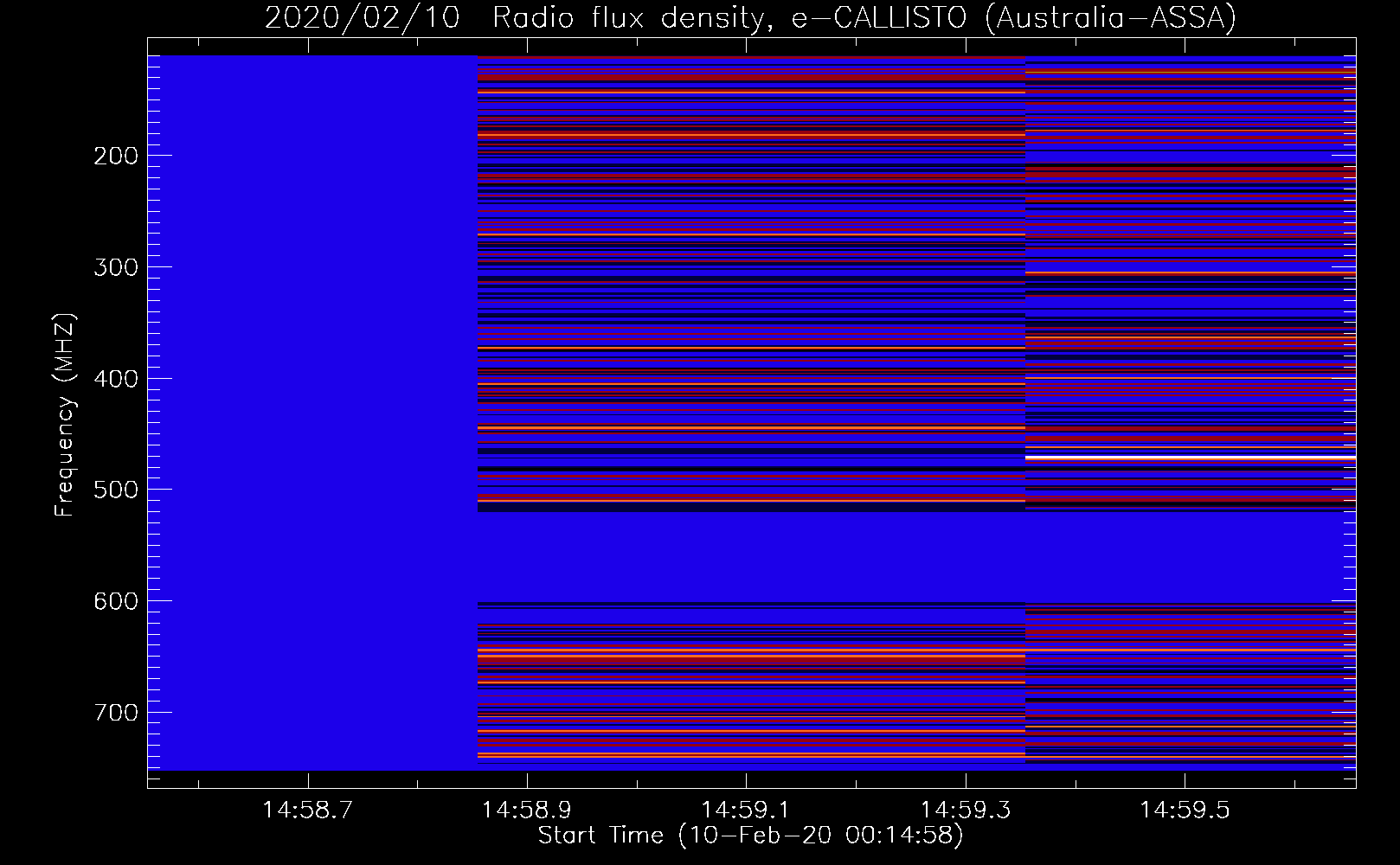1400x865 pixels.
Task: Click the 14:58.7 time tick label
Action: tap(308, 811)
